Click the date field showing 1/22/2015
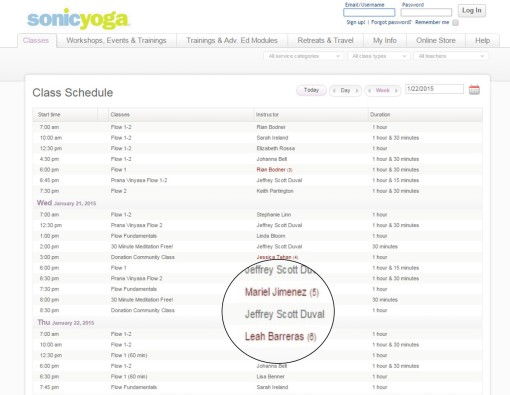This screenshot has height=395, width=510. (x=434, y=89)
